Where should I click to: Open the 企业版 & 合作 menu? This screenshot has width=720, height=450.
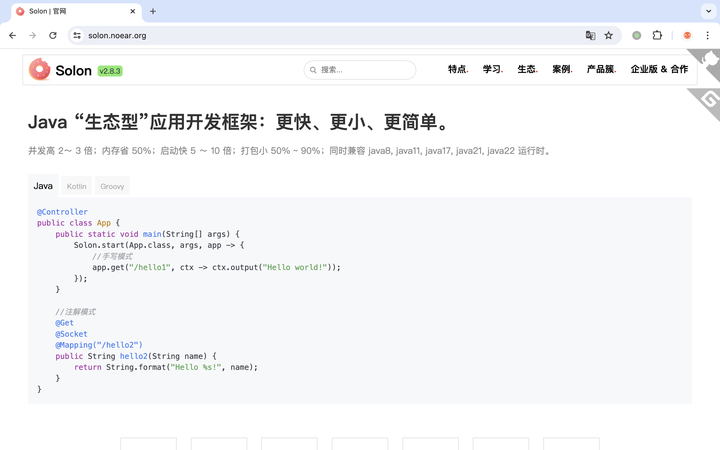(659, 69)
